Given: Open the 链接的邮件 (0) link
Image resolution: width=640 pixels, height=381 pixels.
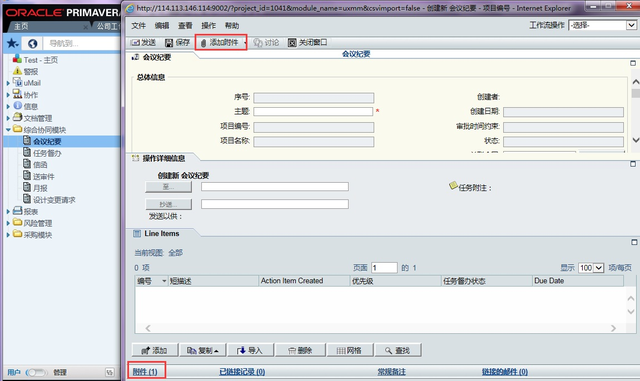Looking at the screenshot, I should [x=504, y=372].
